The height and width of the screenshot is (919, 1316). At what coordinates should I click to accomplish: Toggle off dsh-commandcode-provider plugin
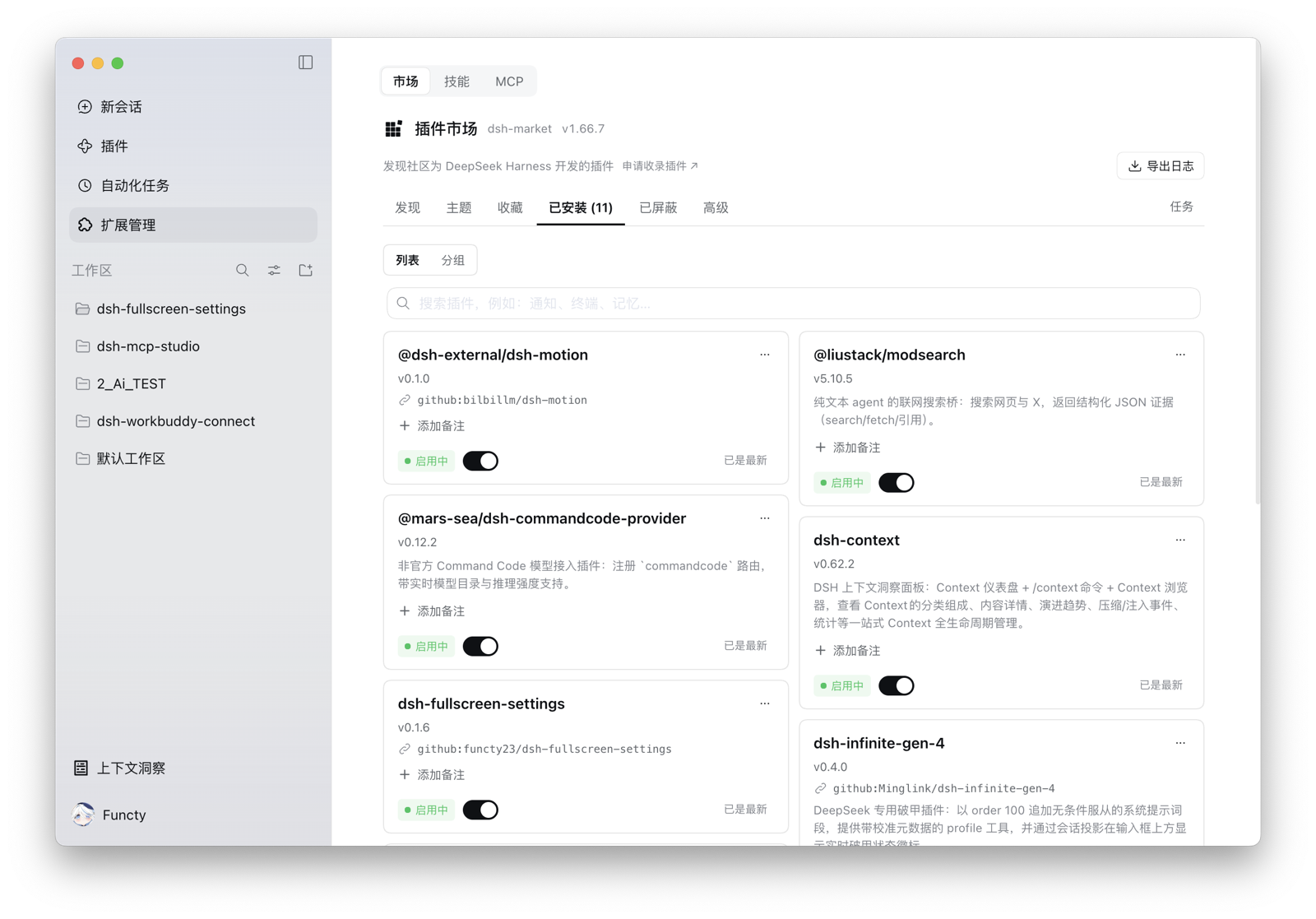480,646
